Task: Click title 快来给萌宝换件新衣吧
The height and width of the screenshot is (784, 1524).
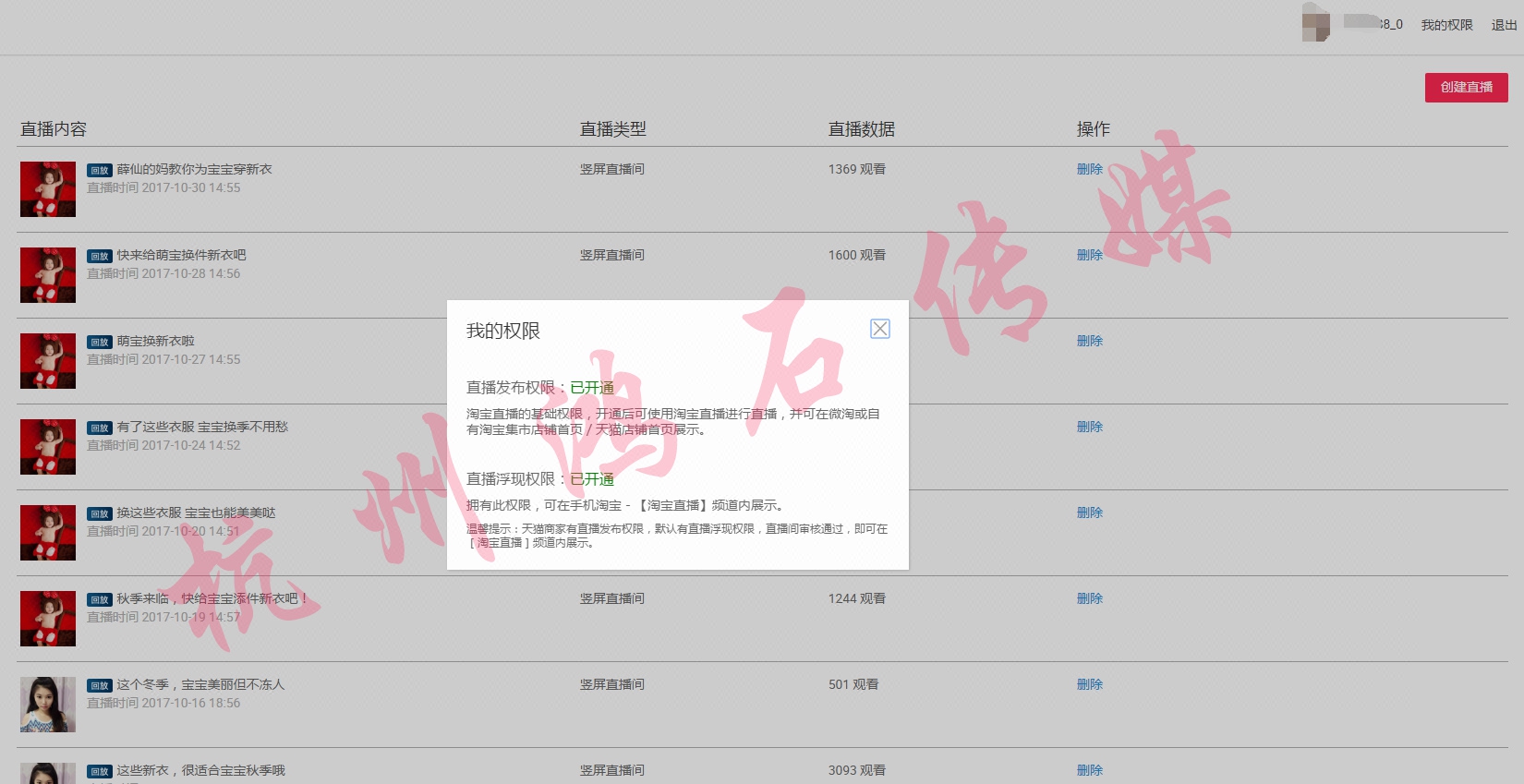Action: tap(181, 255)
